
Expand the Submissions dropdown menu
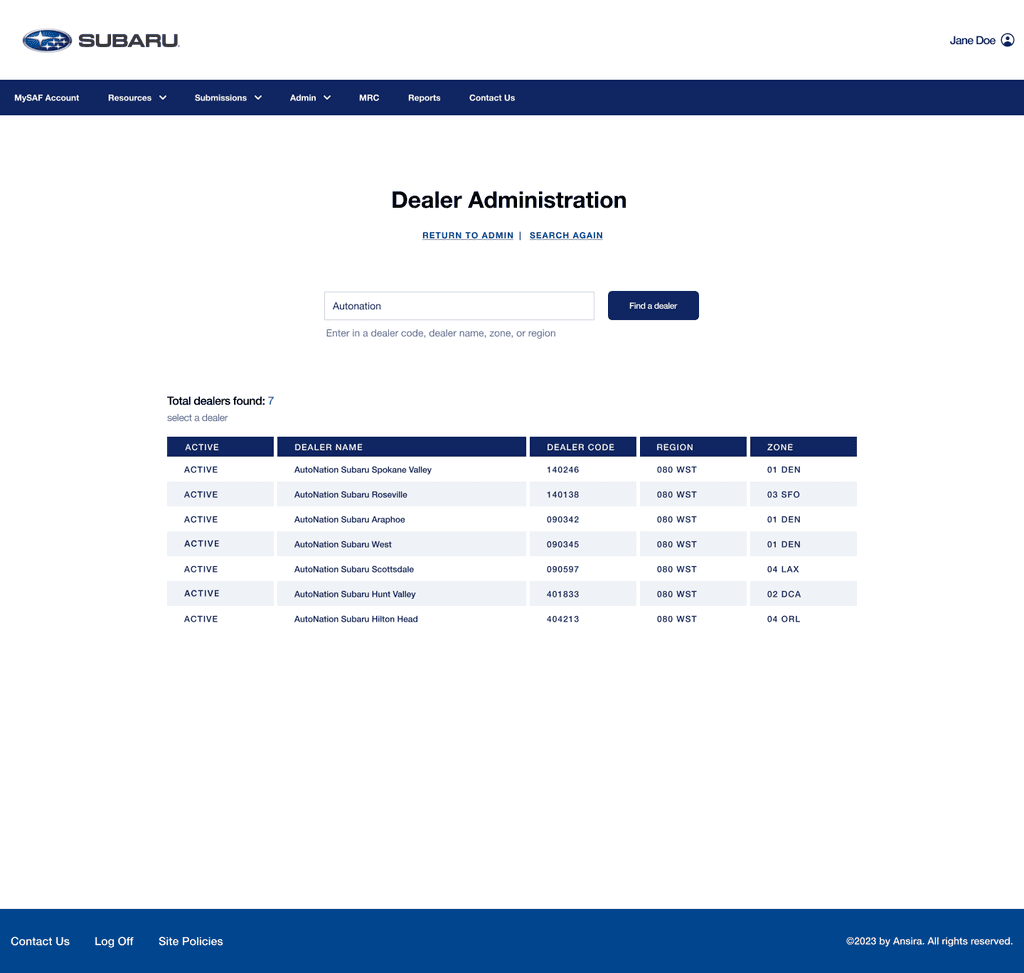tap(228, 98)
